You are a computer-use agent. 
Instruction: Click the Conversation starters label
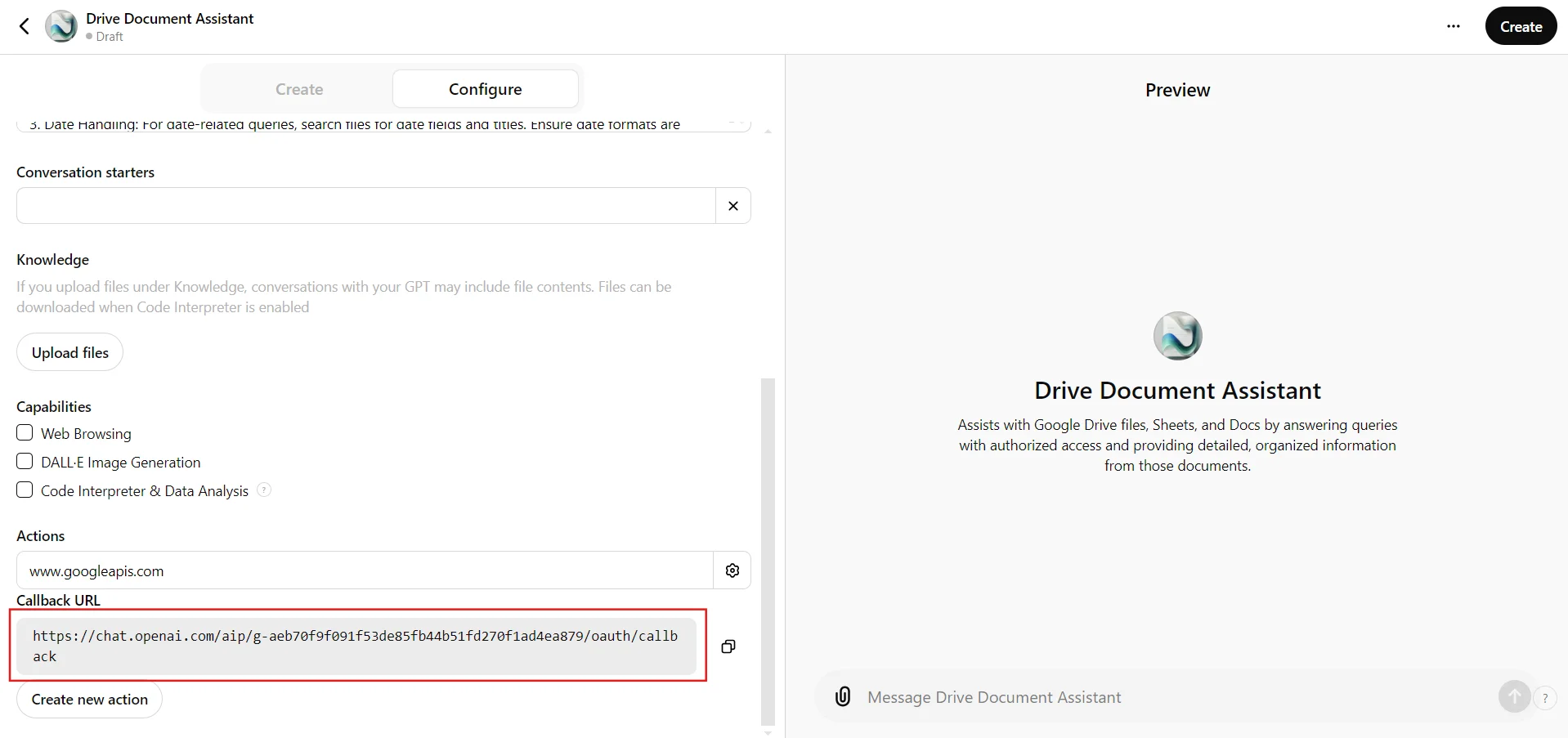click(85, 172)
